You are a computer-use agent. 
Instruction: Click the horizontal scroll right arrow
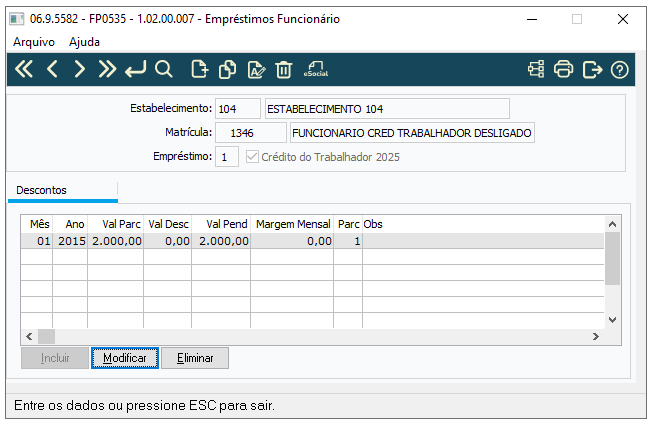tap(596, 336)
